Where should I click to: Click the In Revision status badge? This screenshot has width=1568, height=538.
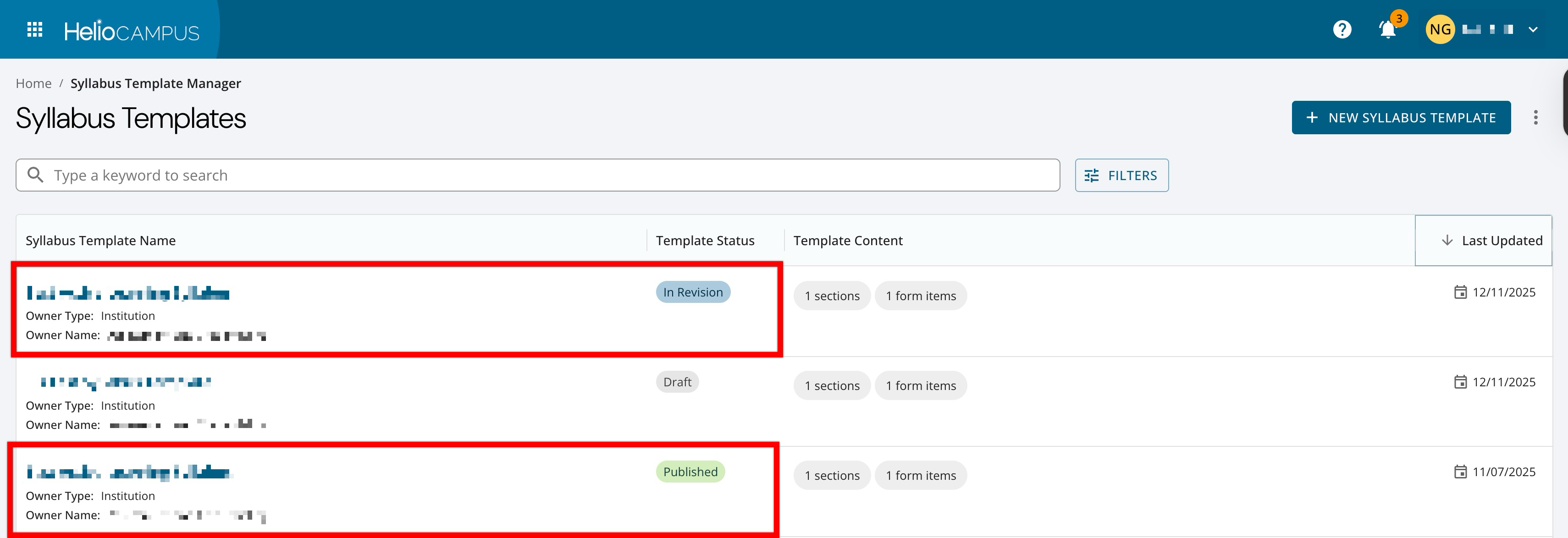[x=693, y=292]
